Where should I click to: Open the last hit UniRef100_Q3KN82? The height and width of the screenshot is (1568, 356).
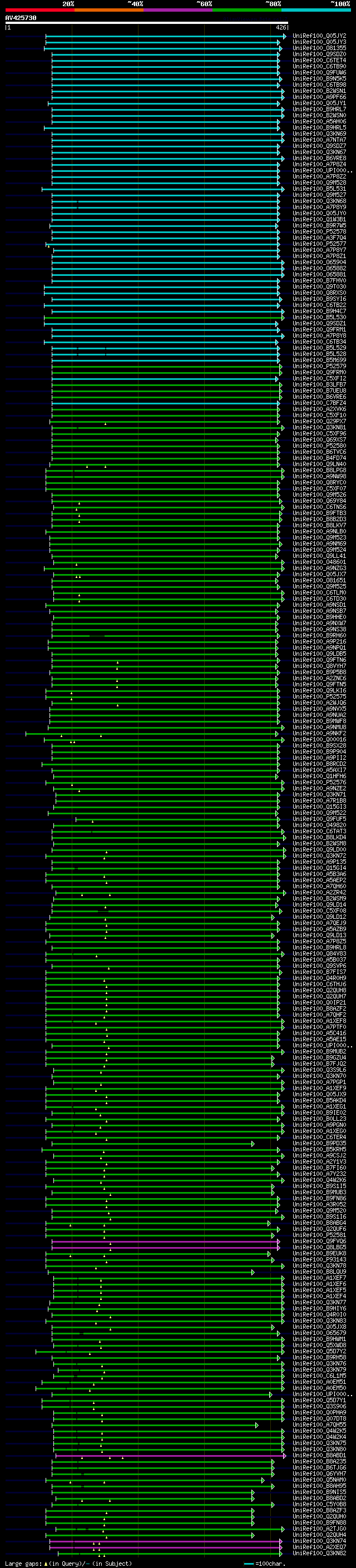[x=319, y=1554]
